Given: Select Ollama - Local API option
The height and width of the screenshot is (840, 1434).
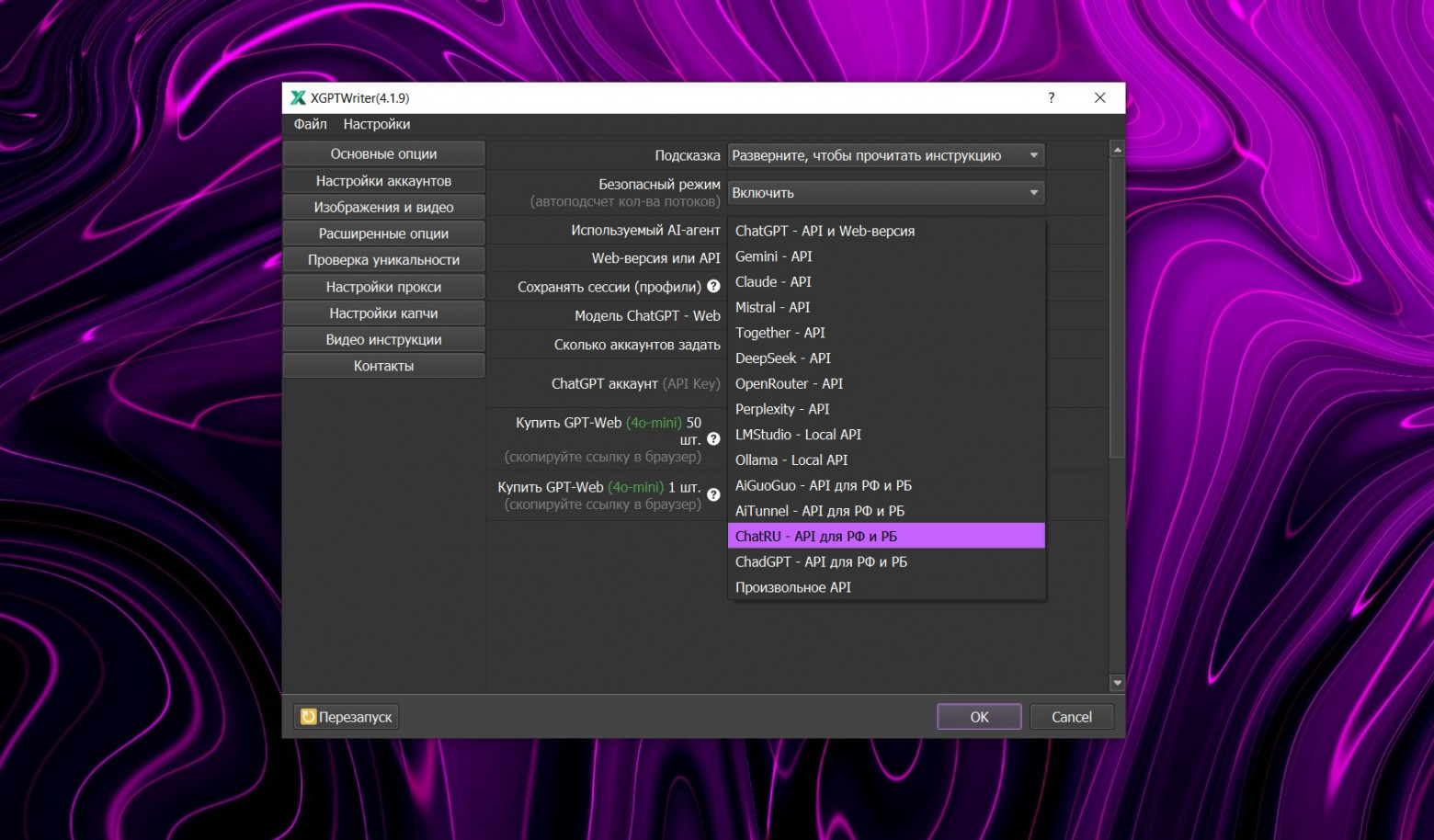Looking at the screenshot, I should click(x=886, y=460).
